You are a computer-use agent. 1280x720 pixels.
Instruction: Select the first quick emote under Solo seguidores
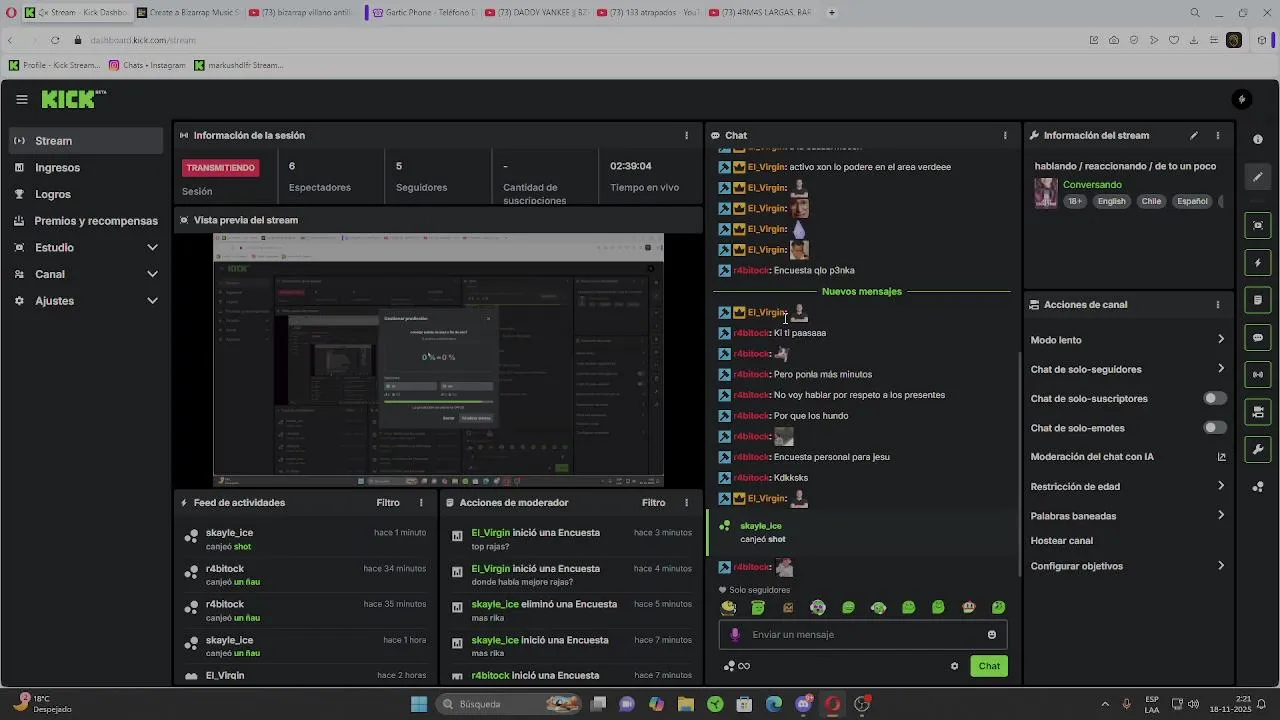pyautogui.click(x=728, y=607)
